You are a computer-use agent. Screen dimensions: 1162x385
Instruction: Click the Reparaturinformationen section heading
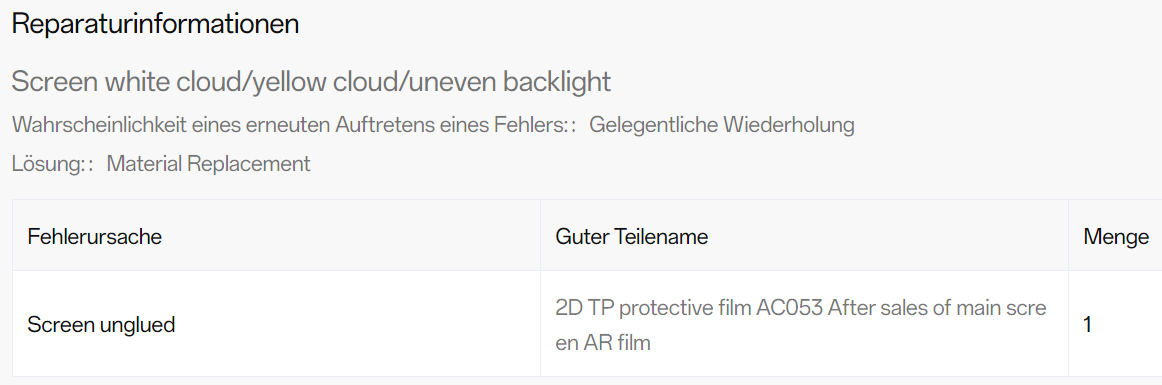tap(156, 24)
